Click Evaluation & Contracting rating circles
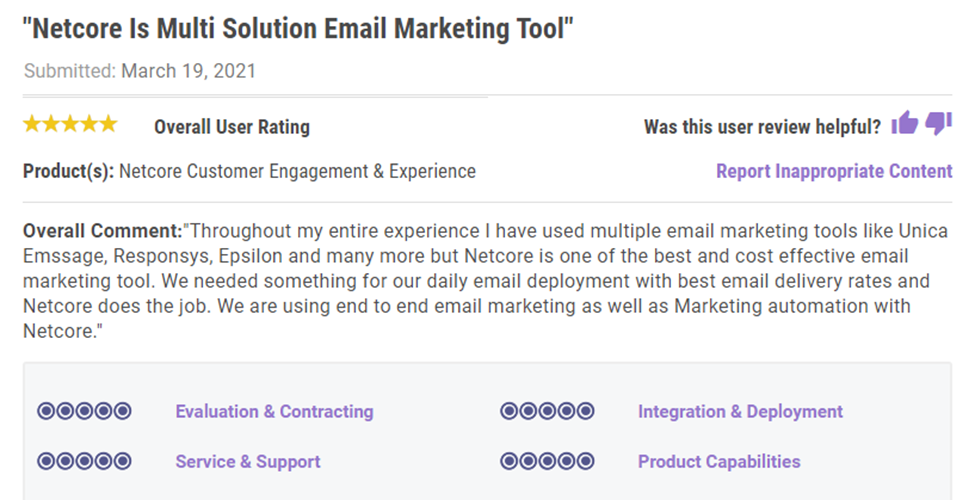Viewport: 975px width, 500px height. [x=85, y=411]
